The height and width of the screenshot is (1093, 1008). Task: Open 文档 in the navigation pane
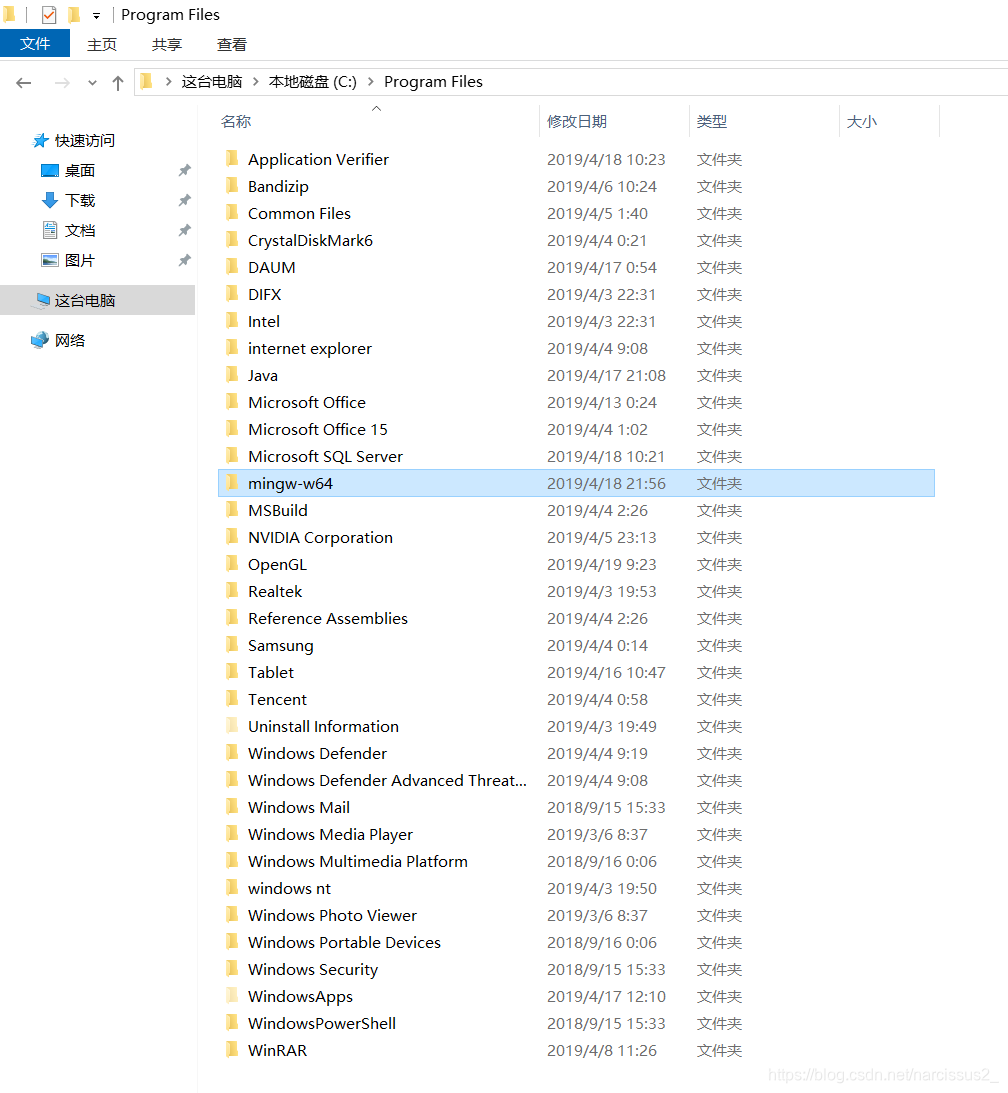coord(79,231)
